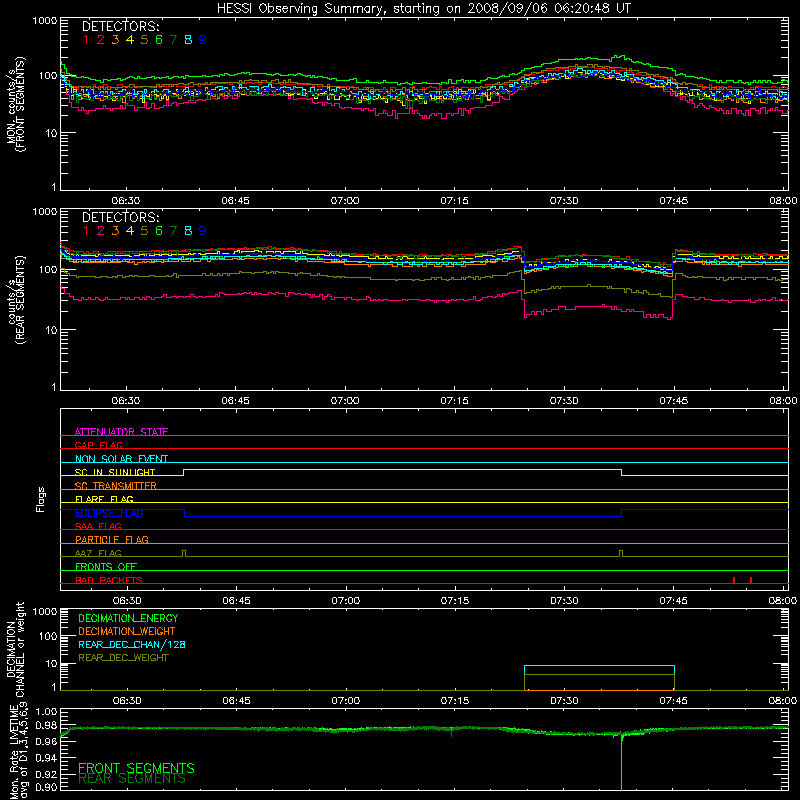Click the SC IN SUNLIGHT flag label
The image size is (800, 800).
click(x=115, y=472)
